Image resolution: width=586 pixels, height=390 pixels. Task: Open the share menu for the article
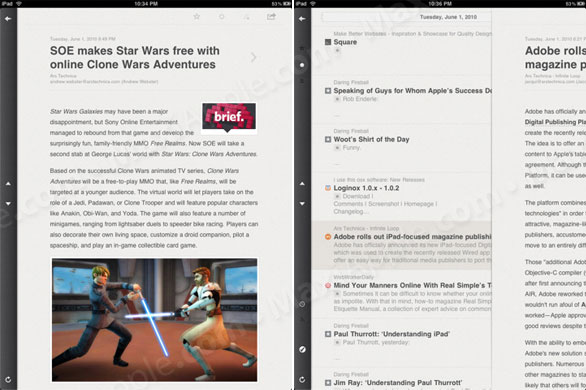tap(271, 16)
